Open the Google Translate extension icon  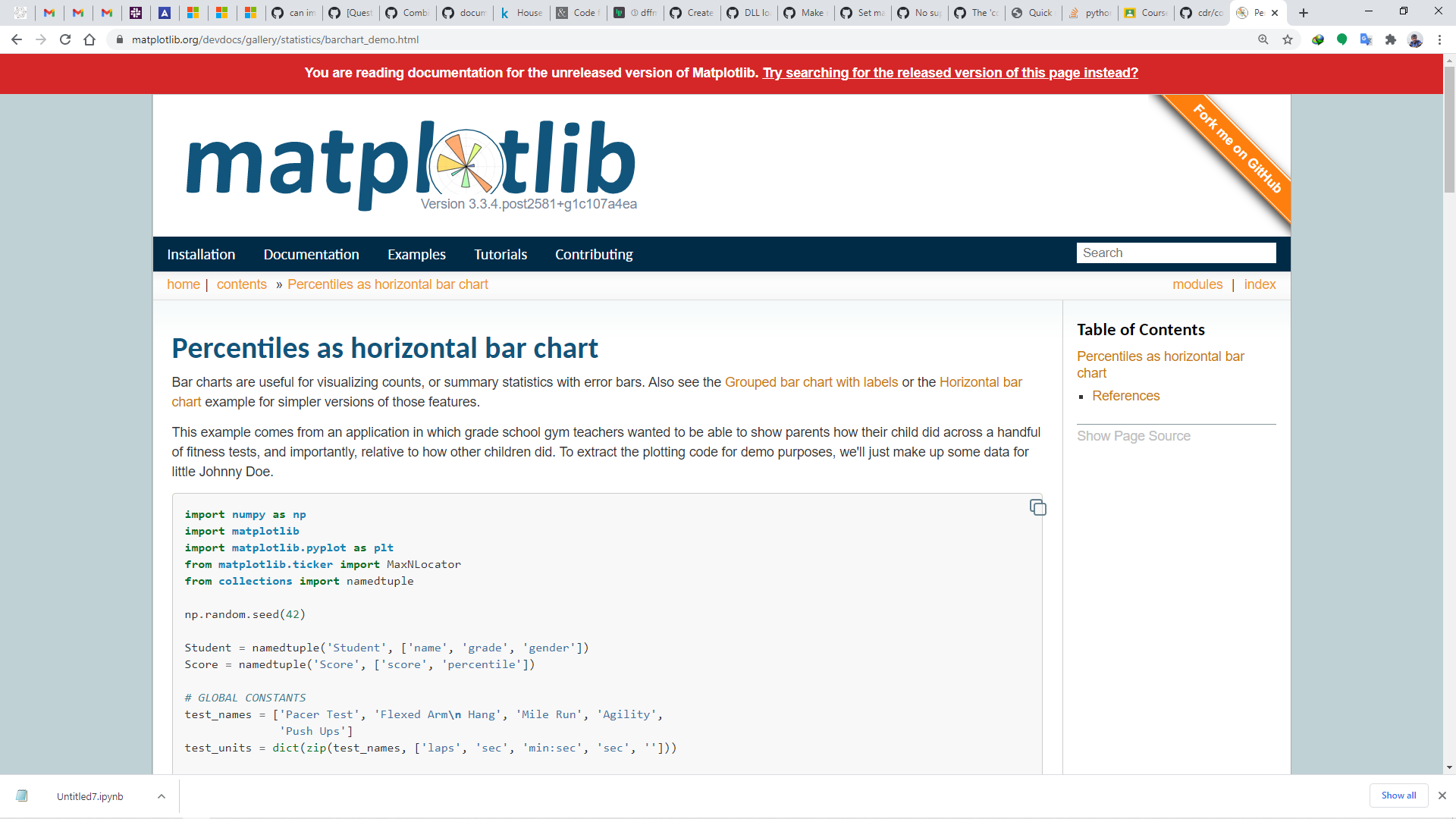[x=1367, y=39]
